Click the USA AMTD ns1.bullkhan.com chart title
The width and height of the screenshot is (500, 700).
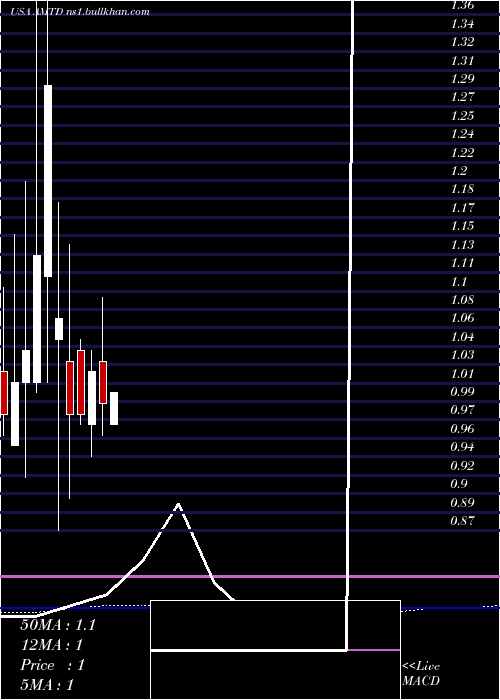pos(80,12)
